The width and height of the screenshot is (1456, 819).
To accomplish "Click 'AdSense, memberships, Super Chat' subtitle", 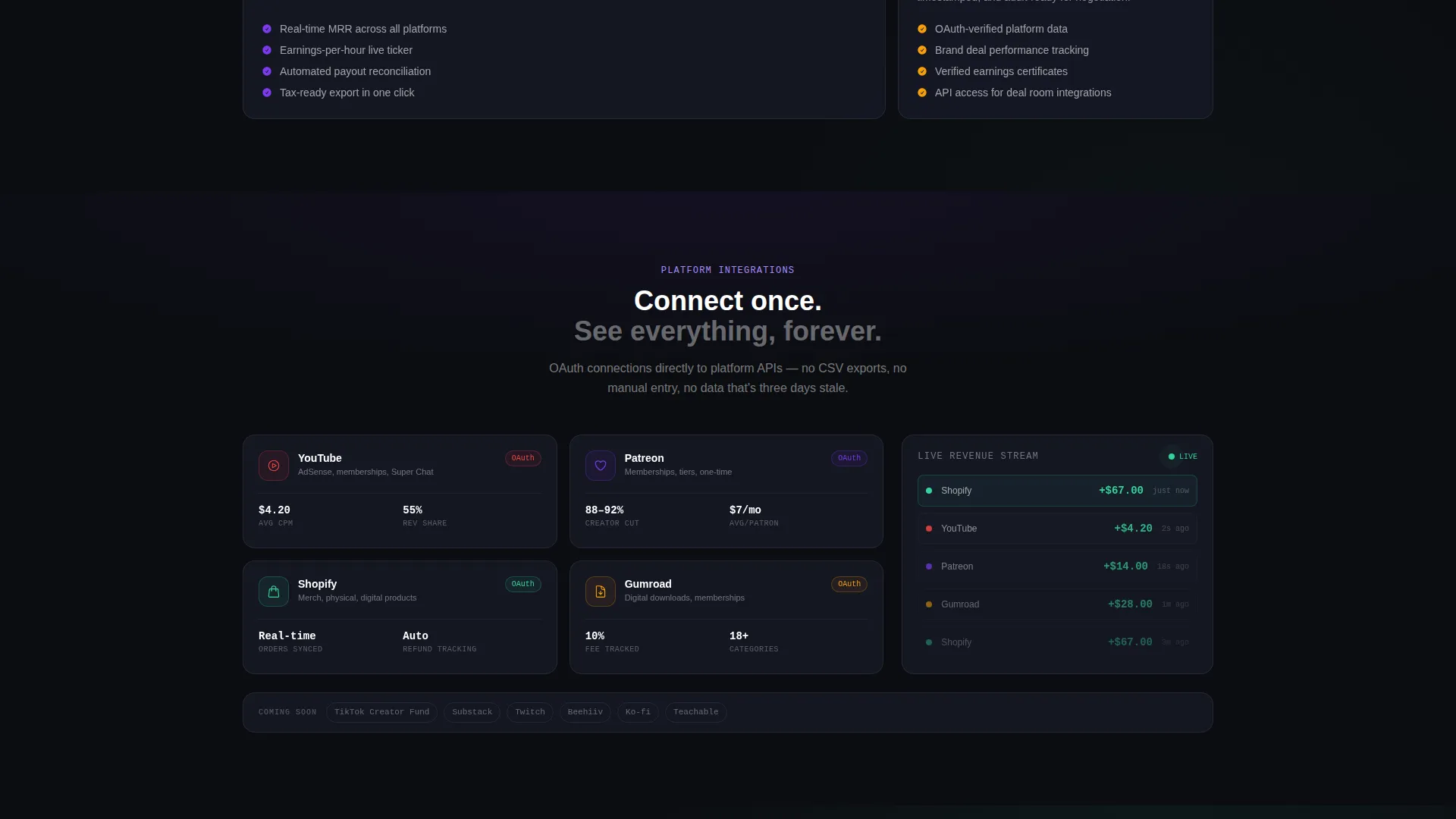I will (x=366, y=472).
